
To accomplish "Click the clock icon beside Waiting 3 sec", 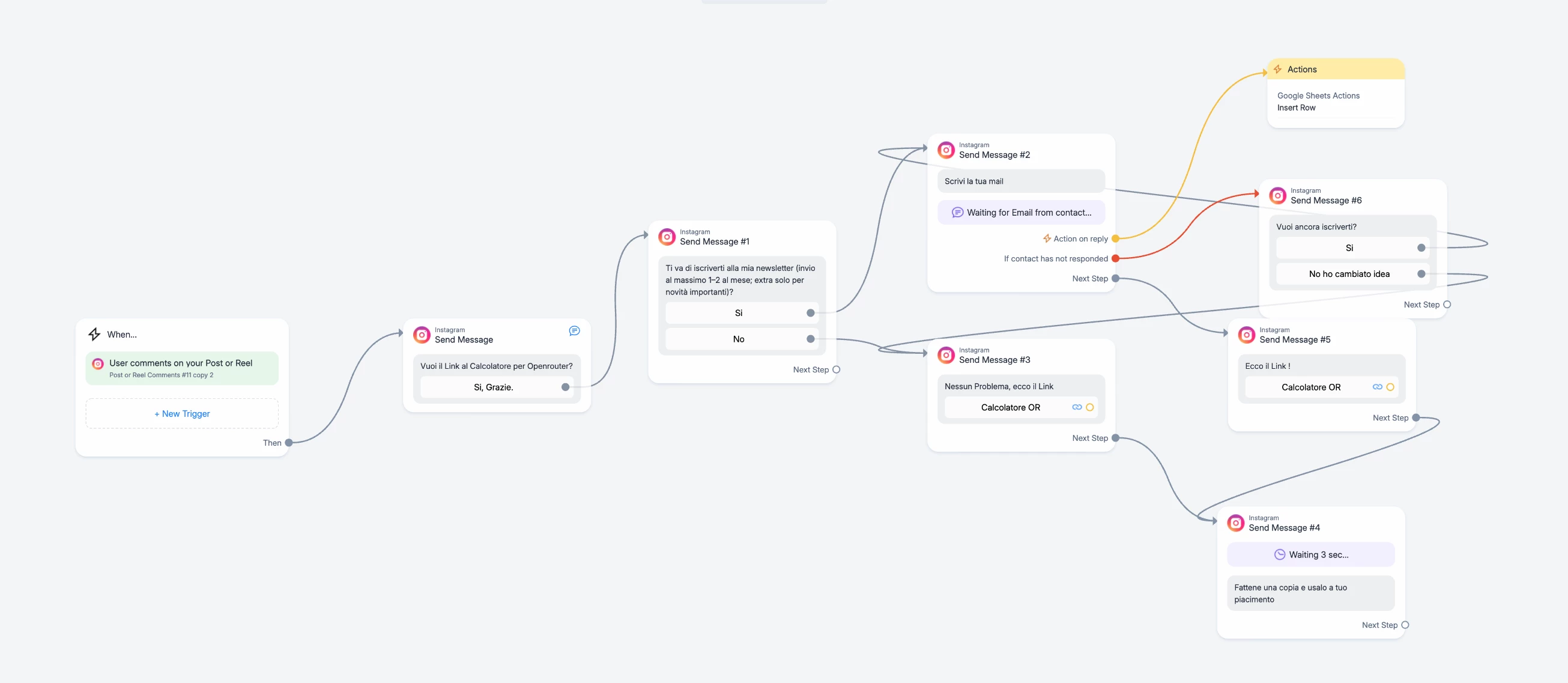I will tap(1280, 554).
